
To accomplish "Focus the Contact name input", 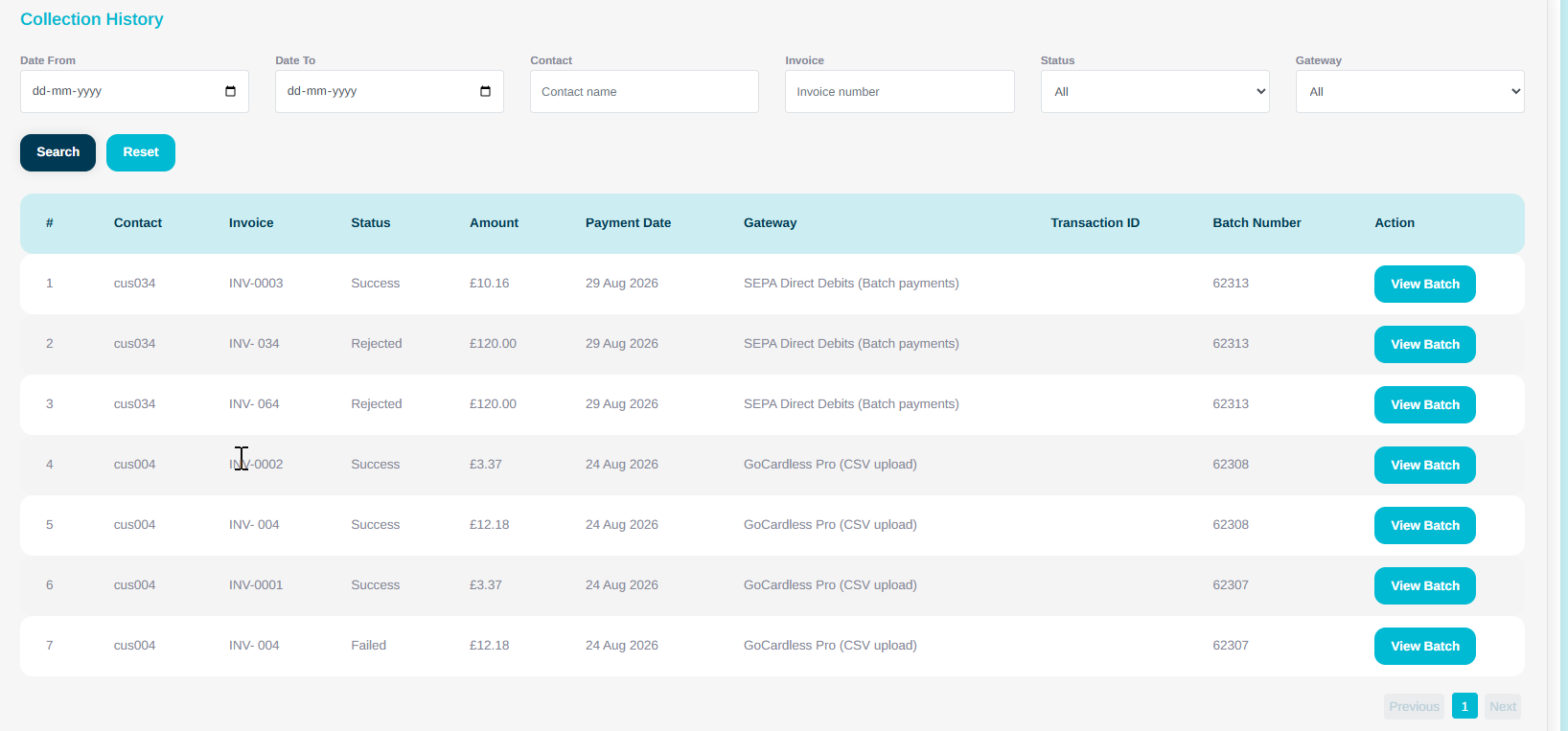I will [644, 91].
